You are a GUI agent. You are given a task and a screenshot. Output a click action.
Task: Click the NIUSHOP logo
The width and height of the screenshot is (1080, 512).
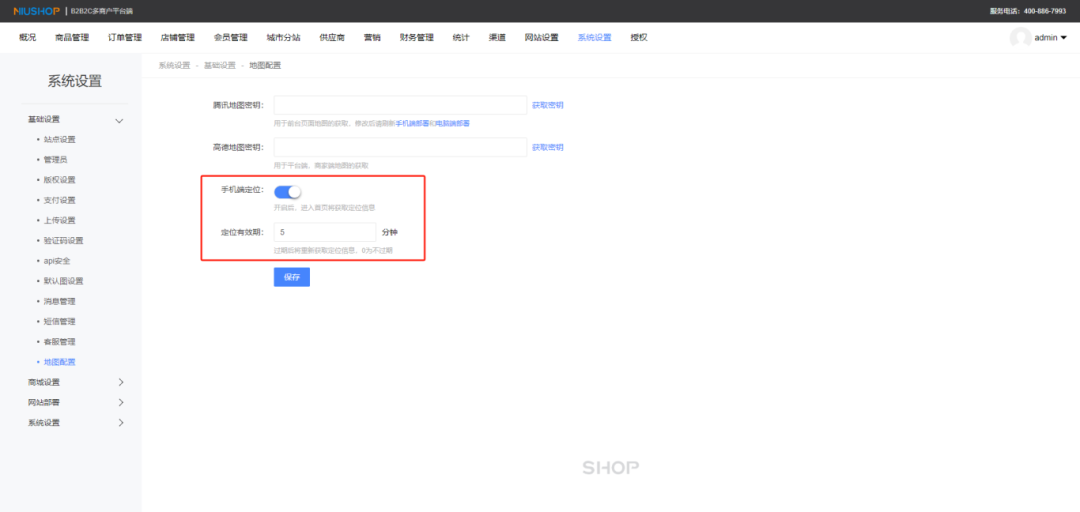pyautogui.click(x=37, y=11)
